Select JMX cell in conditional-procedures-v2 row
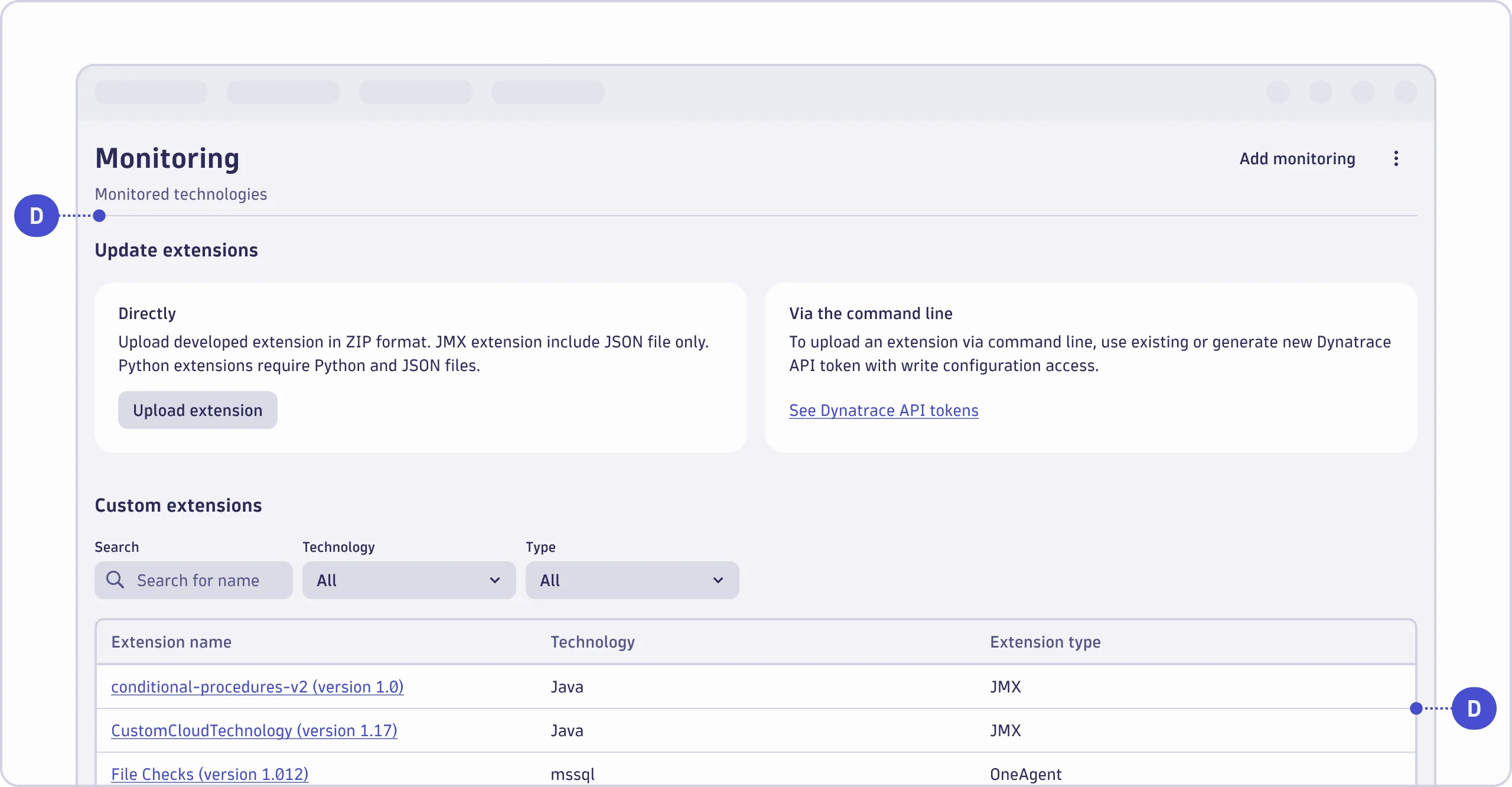The image size is (1512, 787). pyautogui.click(x=1005, y=687)
